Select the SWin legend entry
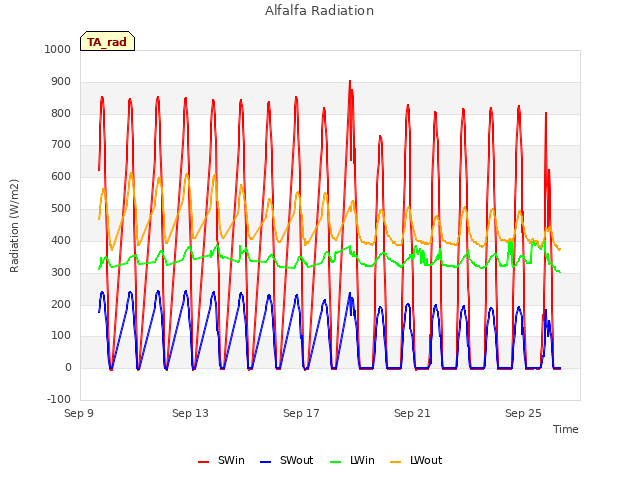The width and height of the screenshot is (640, 480). (221, 460)
